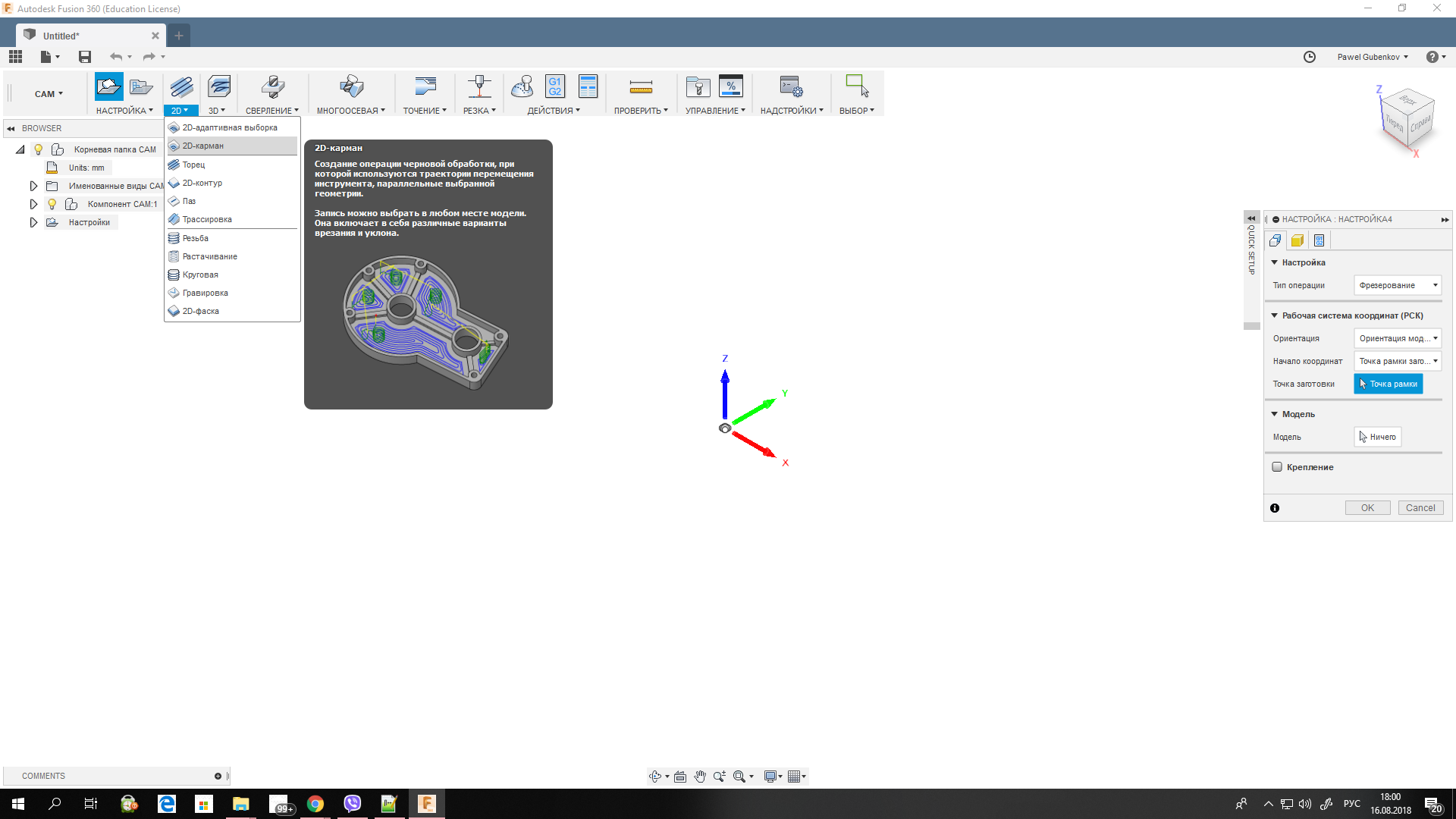Open the Тип операции dropdown
Image resolution: width=1456 pixels, height=819 pixels.
pyautogui.click(x=1397, y=285)
